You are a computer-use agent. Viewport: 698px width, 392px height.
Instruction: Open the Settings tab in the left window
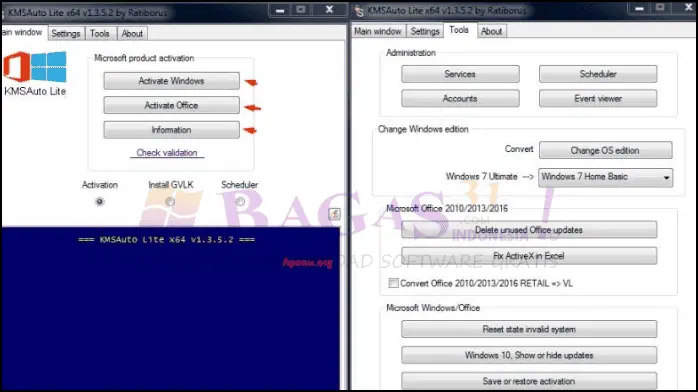(x=65, y=33)
